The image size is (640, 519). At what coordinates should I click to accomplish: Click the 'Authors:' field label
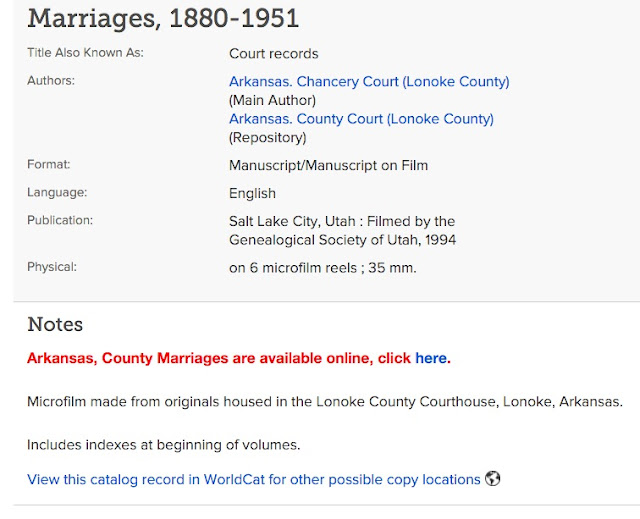pyautogui.click(x=51, y=80)
